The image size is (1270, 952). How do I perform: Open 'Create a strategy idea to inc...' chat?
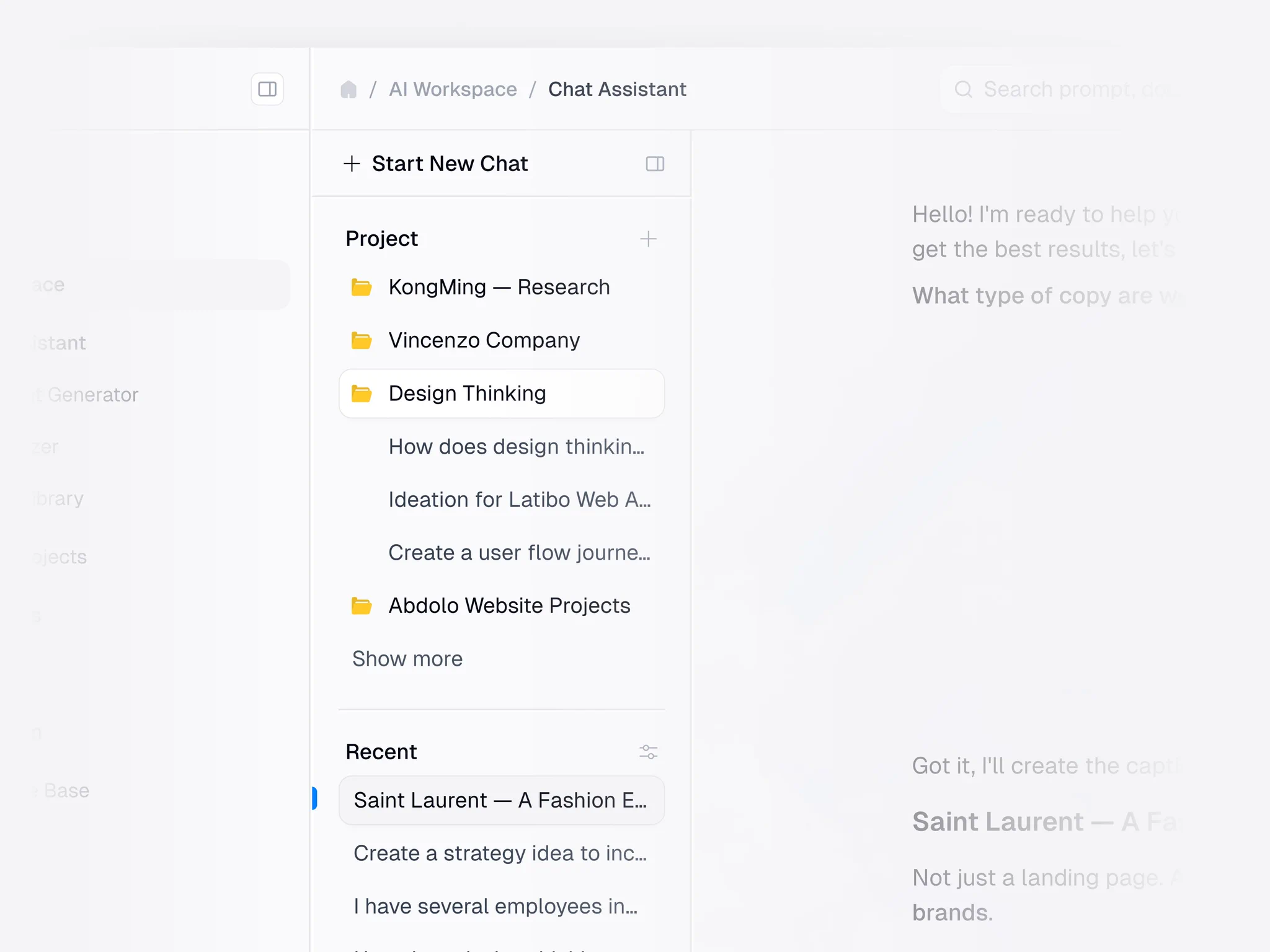(x=500, y=853)
